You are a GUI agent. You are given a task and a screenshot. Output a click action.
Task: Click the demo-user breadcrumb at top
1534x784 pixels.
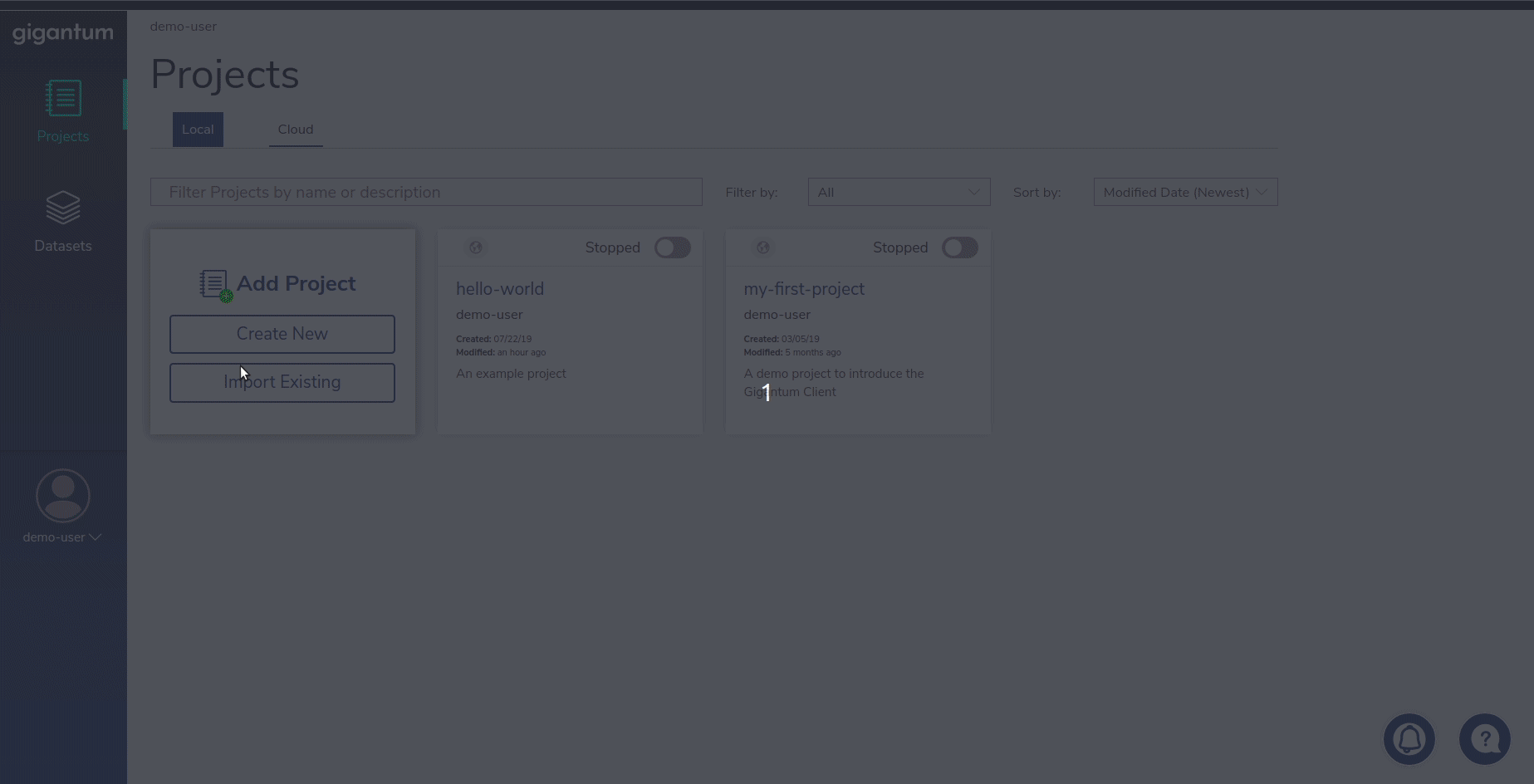184,27
